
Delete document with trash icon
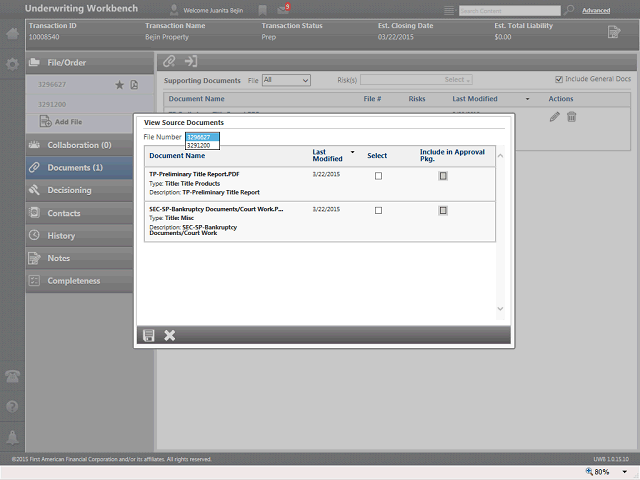click(x=571, y=117)
